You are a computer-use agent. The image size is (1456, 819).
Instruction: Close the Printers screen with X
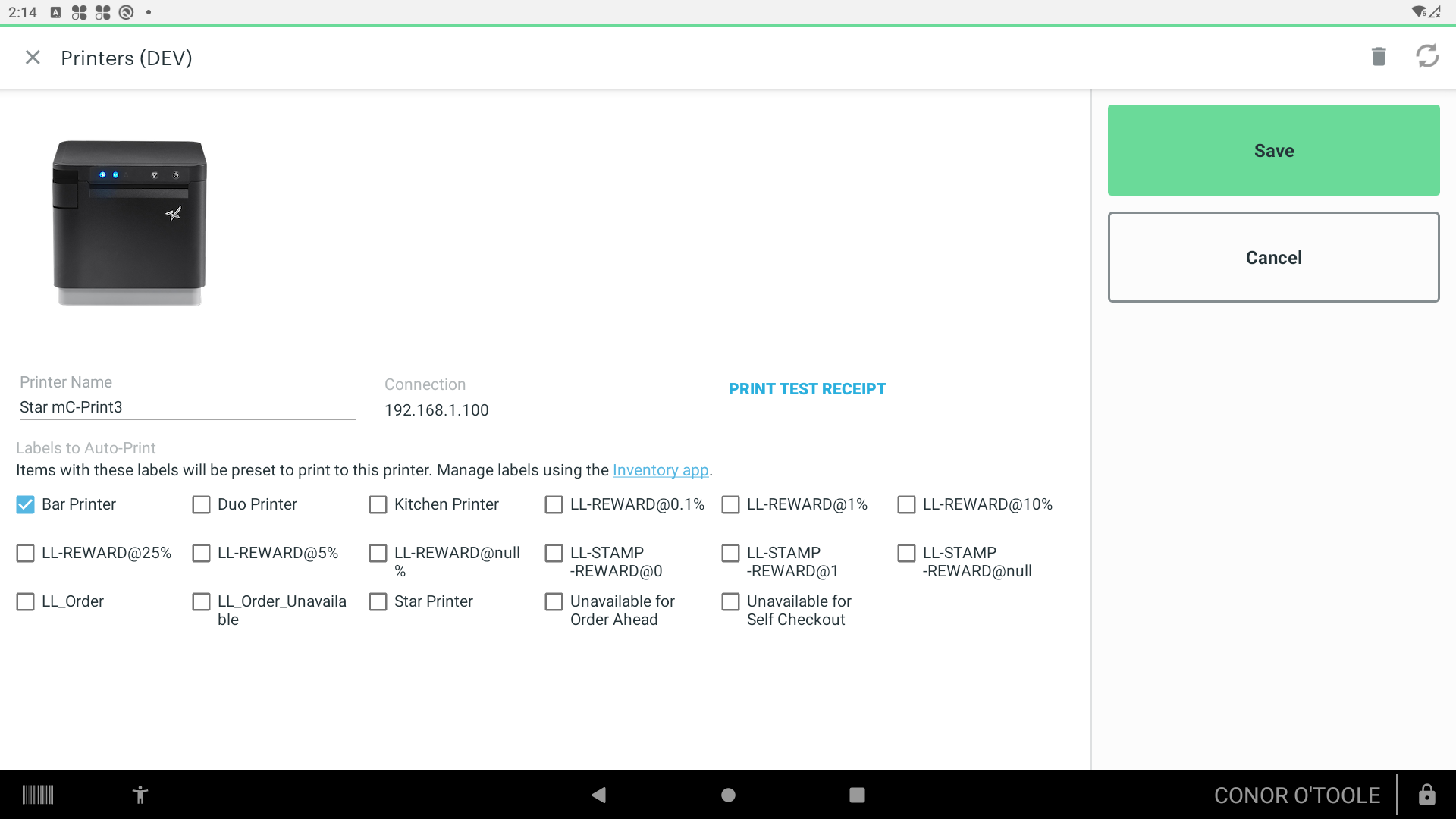point(33,58)
